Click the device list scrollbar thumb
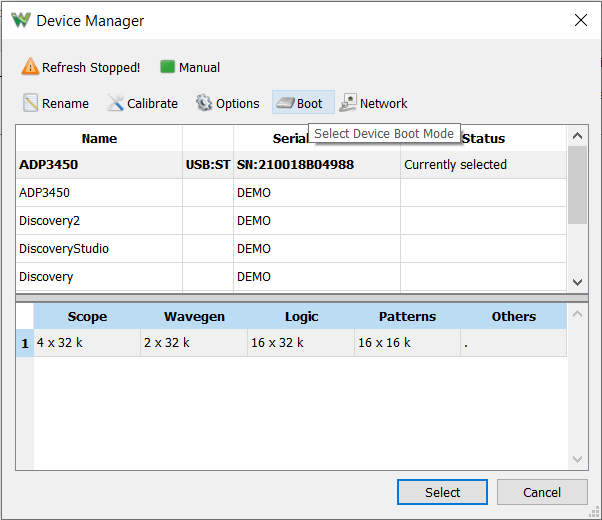This screenshot has width=602, height=520. 577,185
